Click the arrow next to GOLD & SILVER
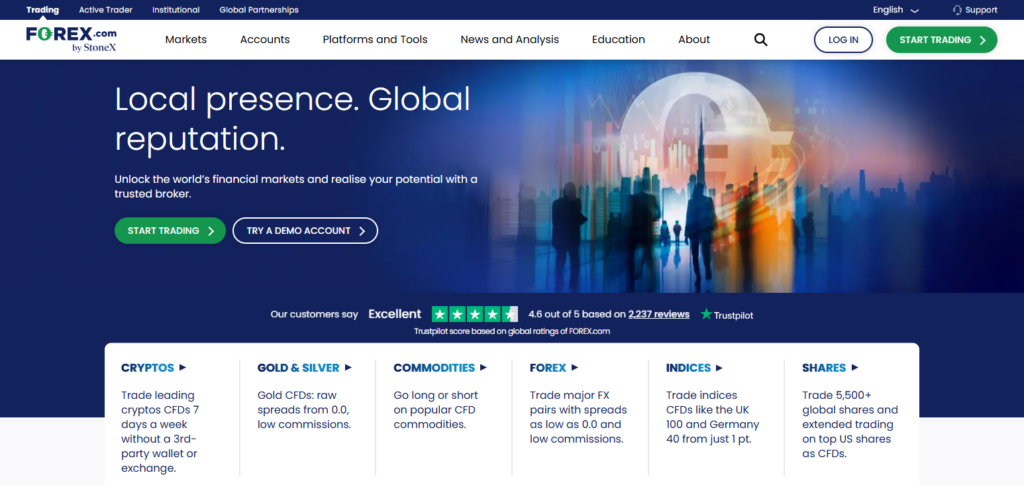 [x=348, y=368]
